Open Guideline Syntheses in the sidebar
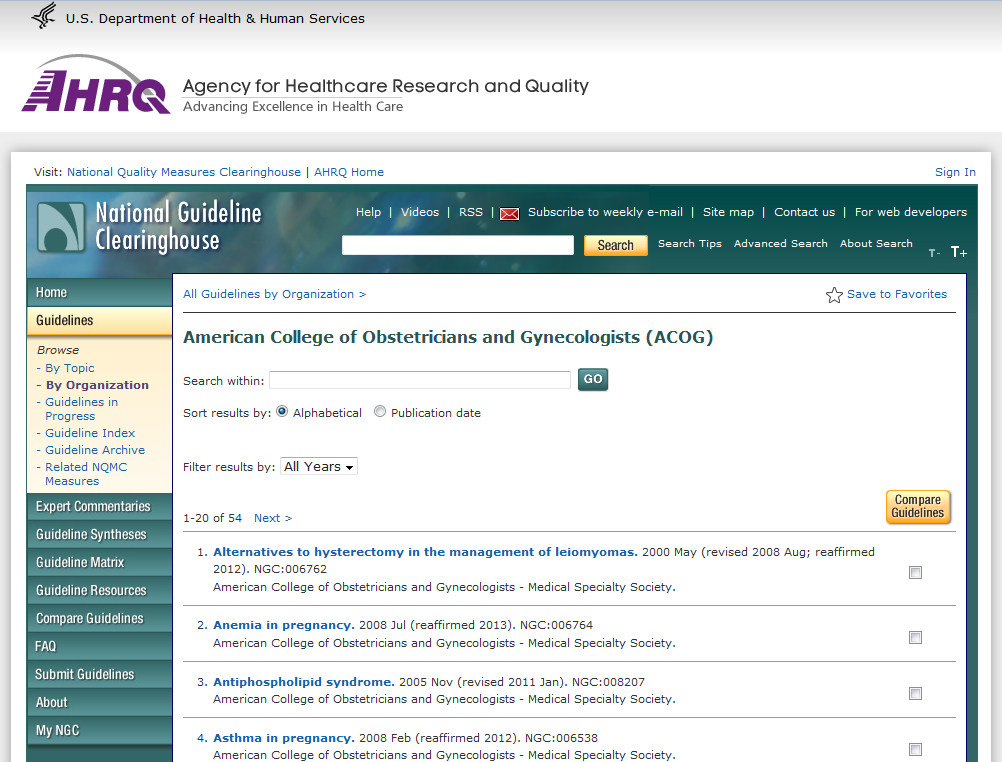 [x=100, y=534]
